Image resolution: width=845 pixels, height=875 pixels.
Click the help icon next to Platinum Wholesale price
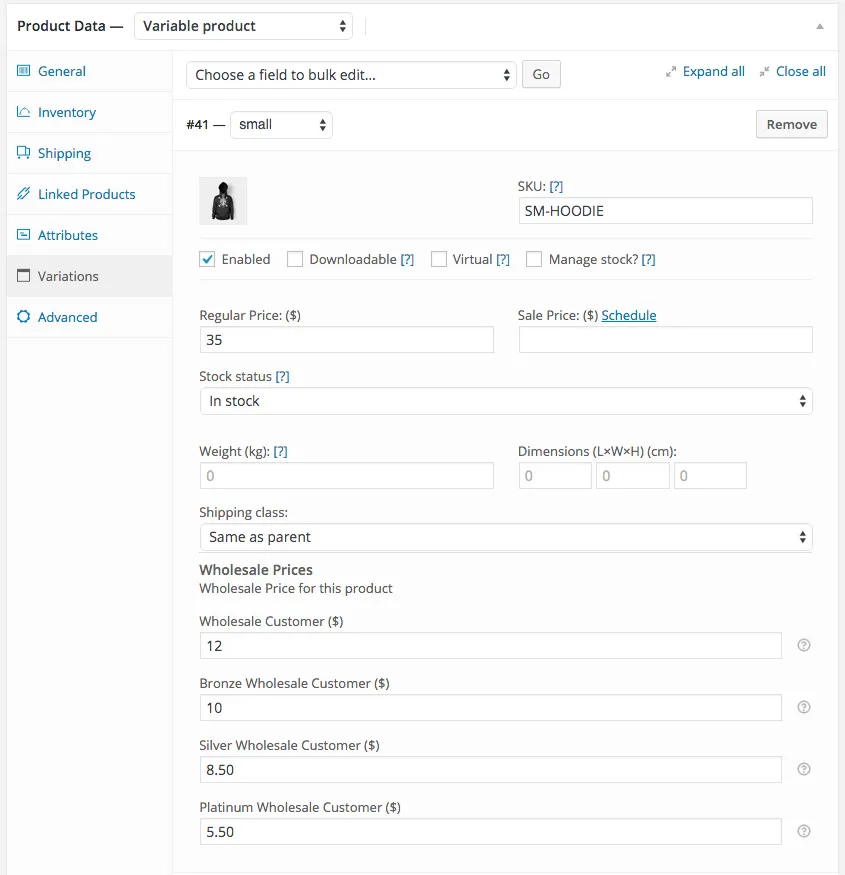803,831
